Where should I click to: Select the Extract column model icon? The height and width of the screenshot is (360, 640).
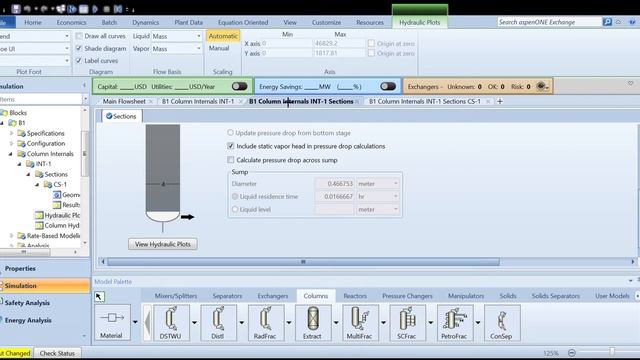[313, 322]
